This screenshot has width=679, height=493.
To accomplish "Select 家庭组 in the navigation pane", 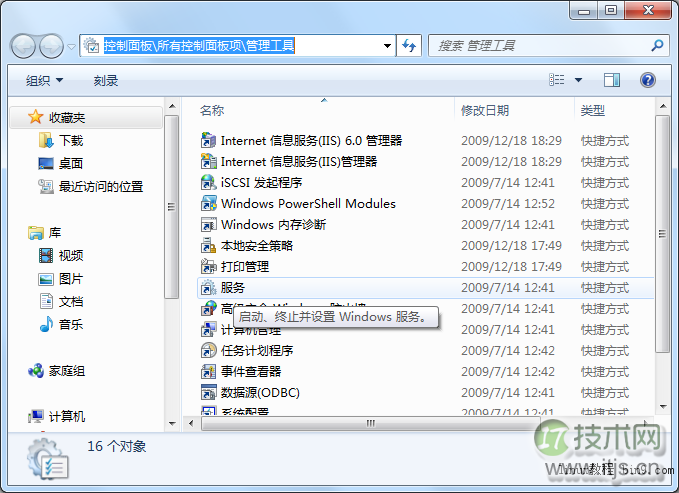I will (x=67, y=371).
